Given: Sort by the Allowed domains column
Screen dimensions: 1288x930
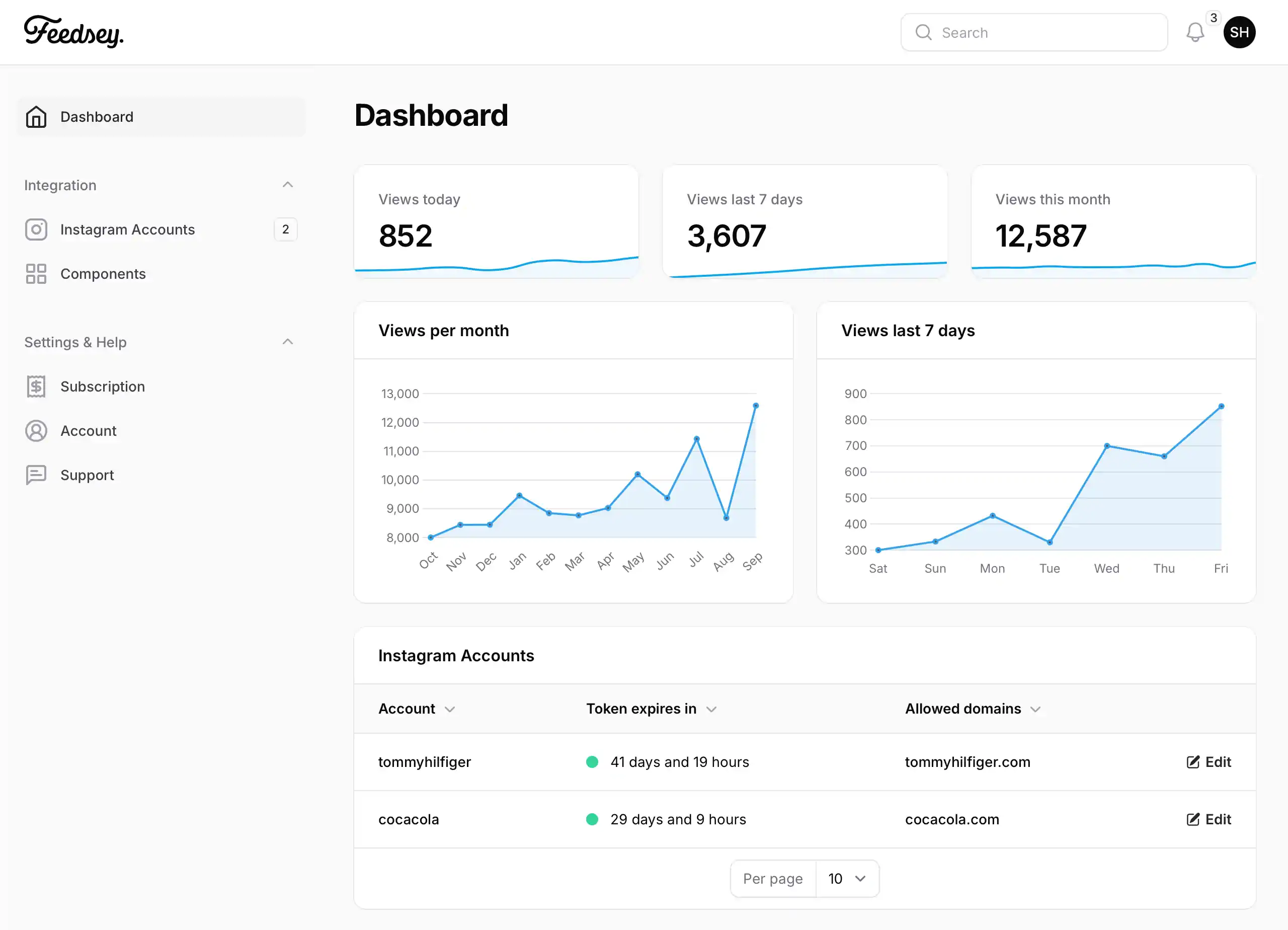Looking at the screenshot, I should (x=973, y=709).
